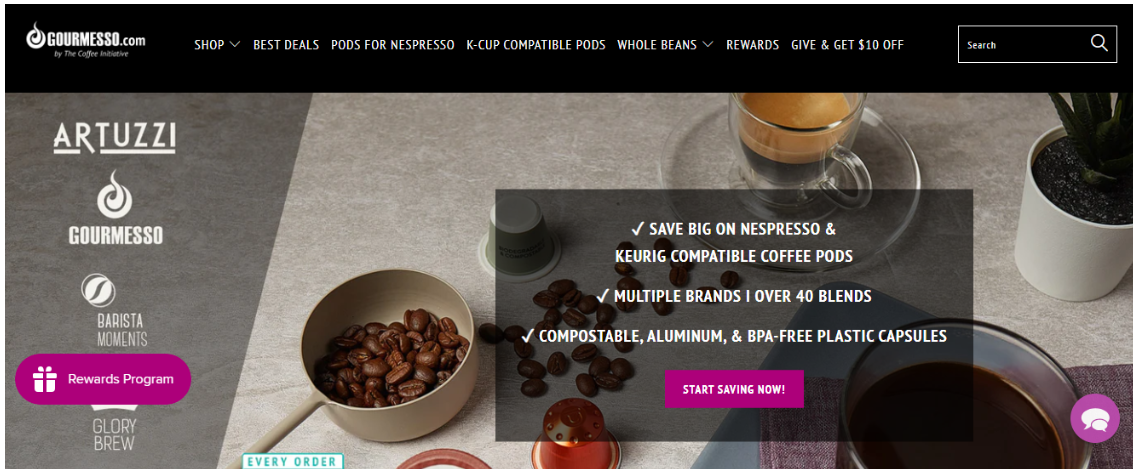Go to Best Deals
1140x473 pixels.
click(286, 45)
